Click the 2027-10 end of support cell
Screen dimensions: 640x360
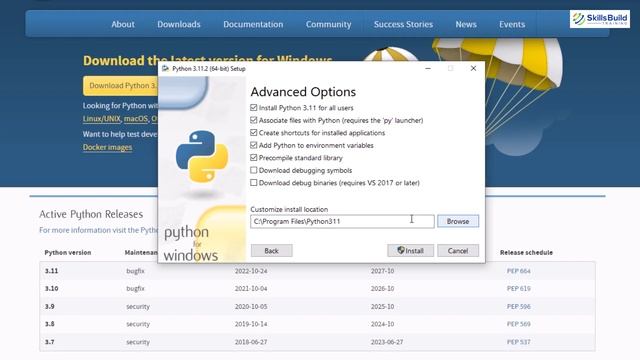coord(382,271)
